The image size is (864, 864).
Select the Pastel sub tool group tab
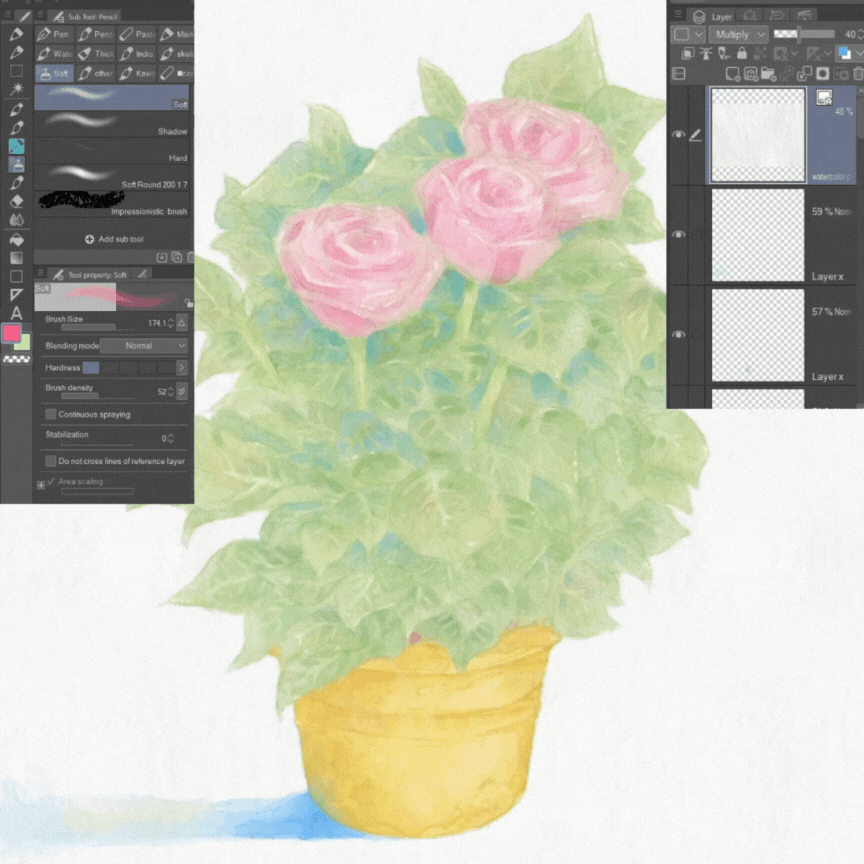coord(137,34)
